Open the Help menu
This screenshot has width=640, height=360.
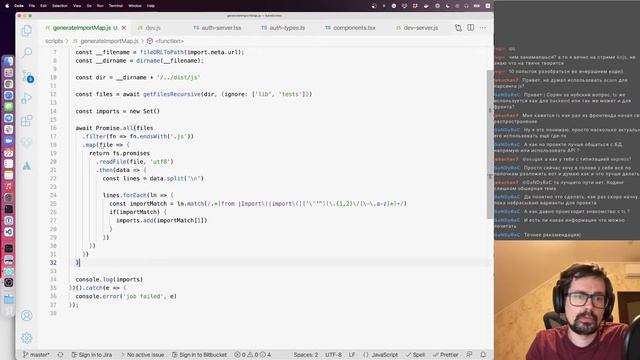[x=151, y=6]
